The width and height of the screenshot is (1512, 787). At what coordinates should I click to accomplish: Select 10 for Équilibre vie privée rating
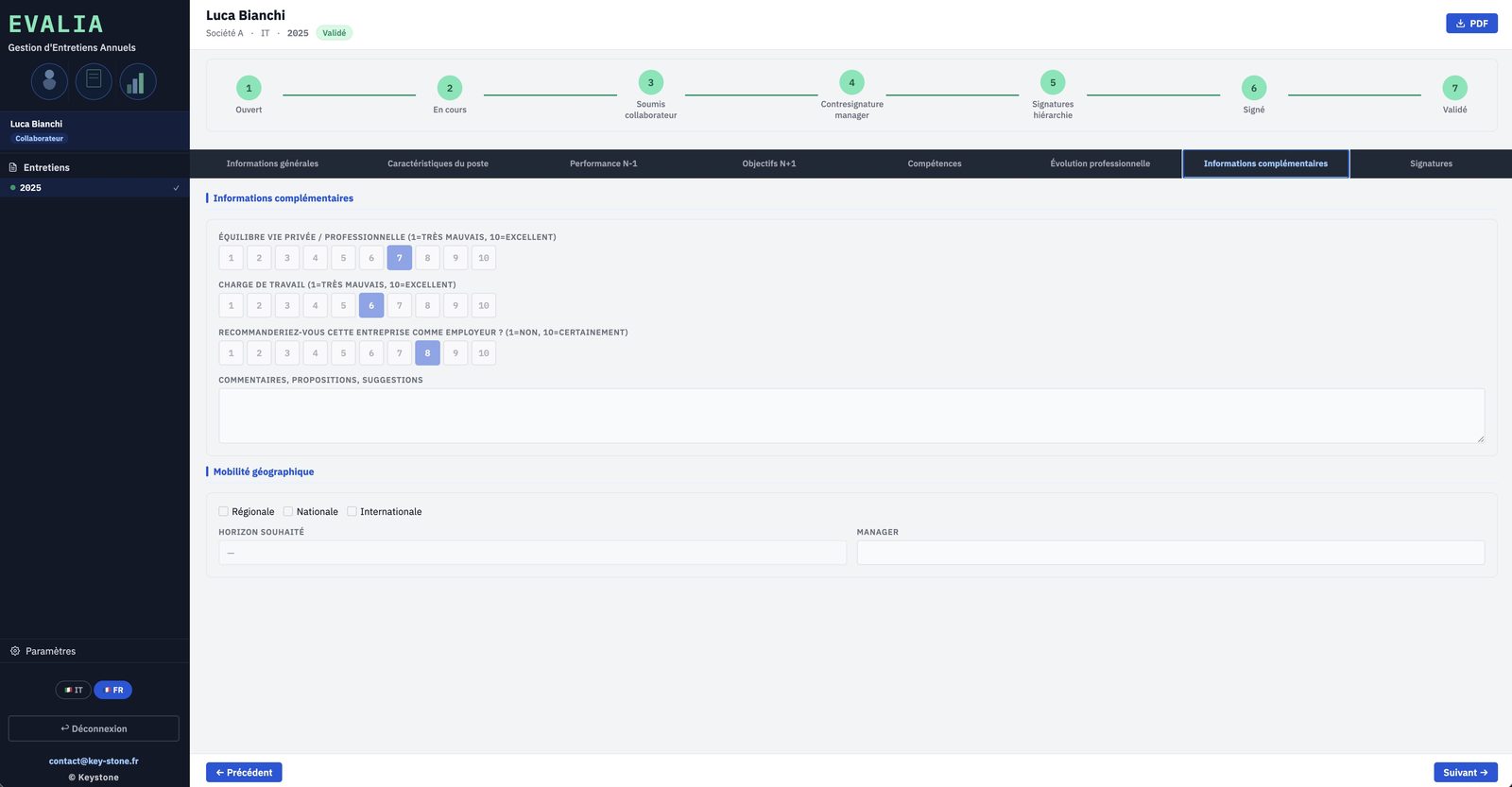click(x=484, y=258)
